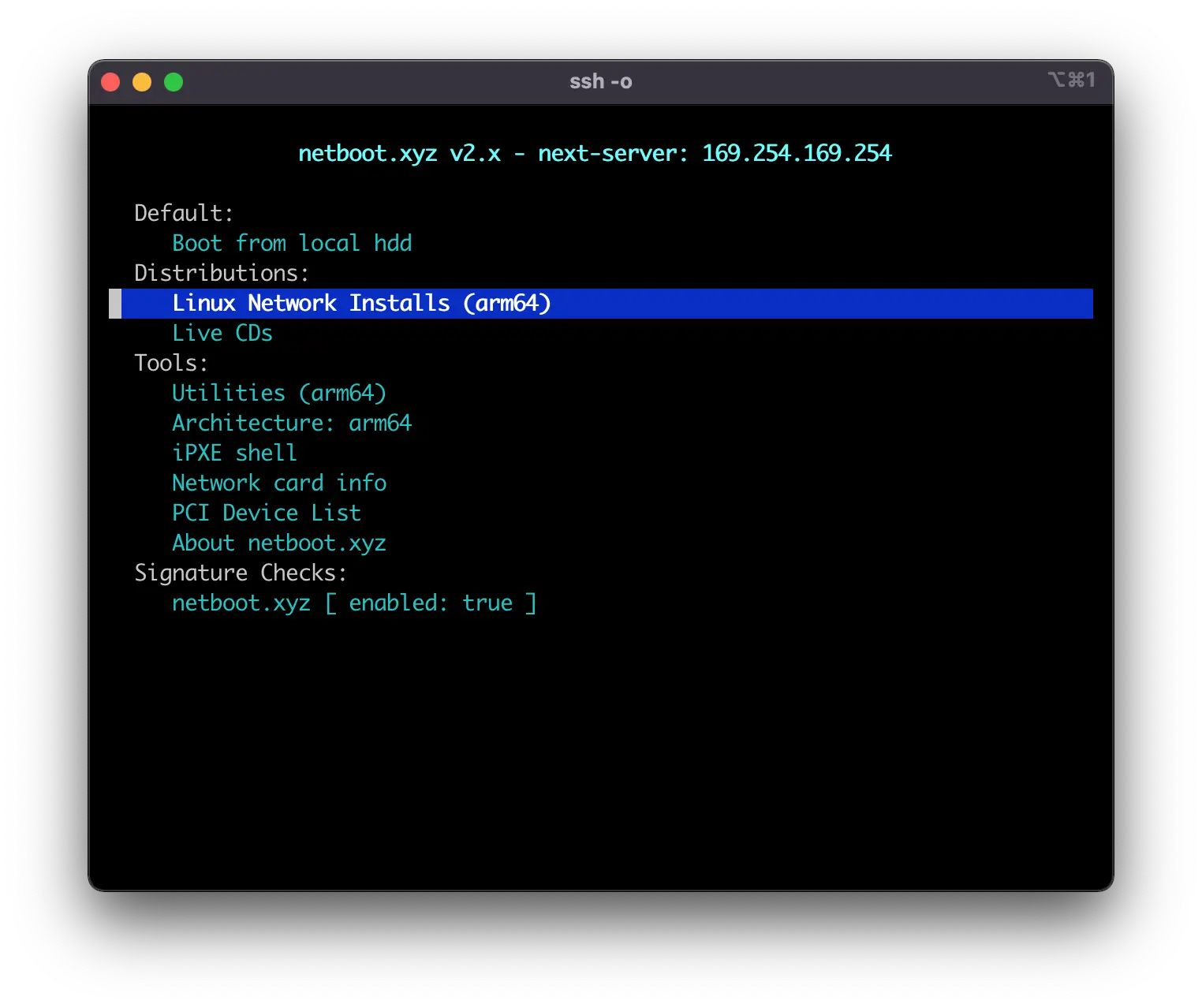Open the PCI Device List entry
This screenshot has height=1008, width=1202.
click(x=267, y=513)
